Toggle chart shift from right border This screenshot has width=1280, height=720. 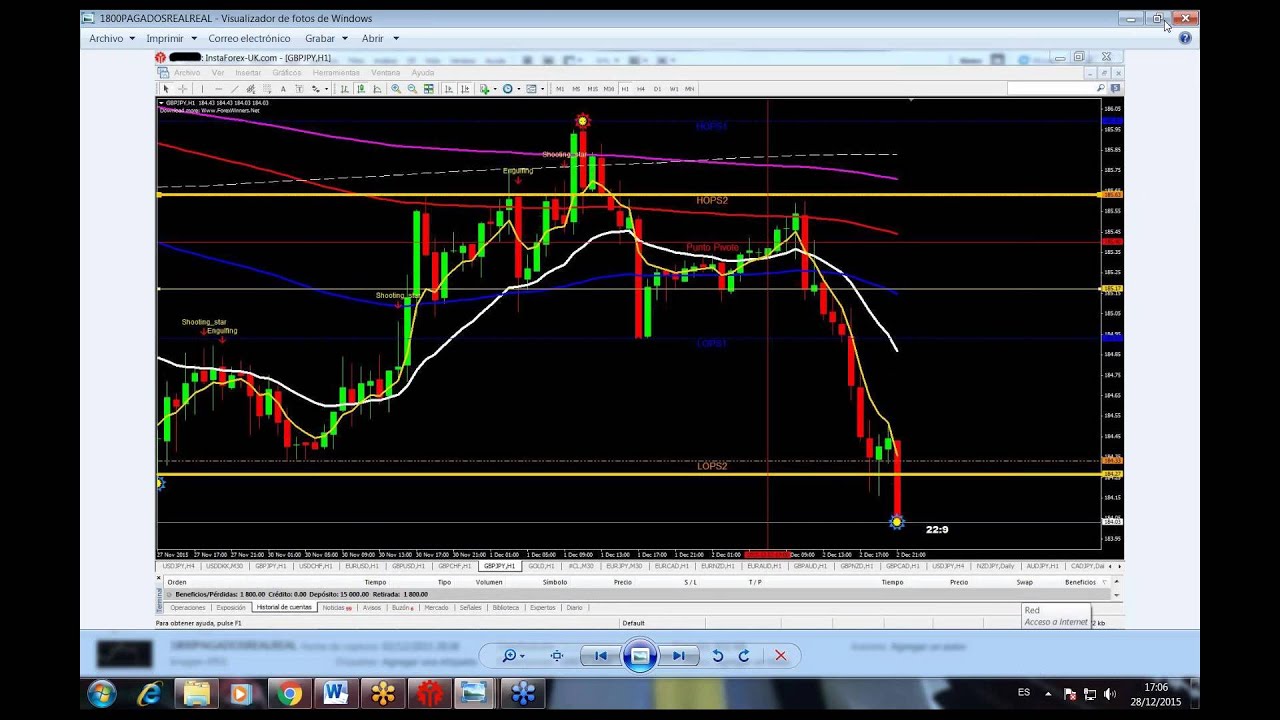point(466,89)
